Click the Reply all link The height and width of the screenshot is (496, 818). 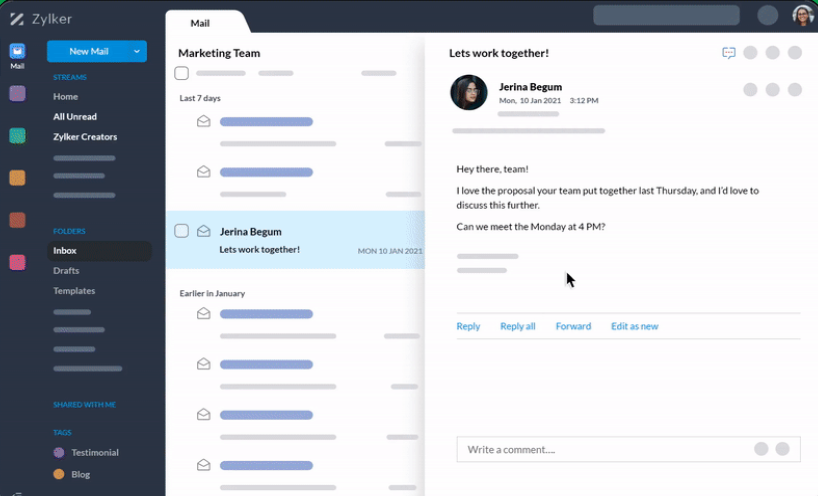(x=518, y=326)
